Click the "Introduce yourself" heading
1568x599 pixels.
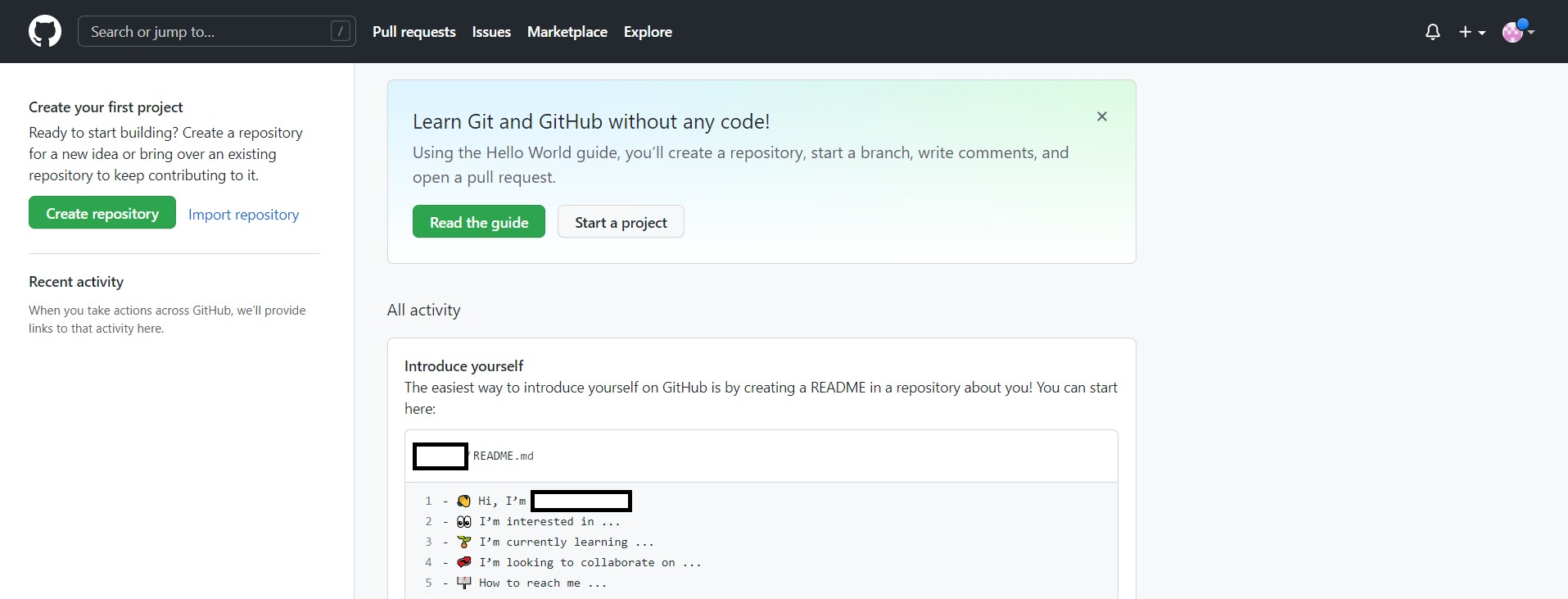(x=463, y=366)
